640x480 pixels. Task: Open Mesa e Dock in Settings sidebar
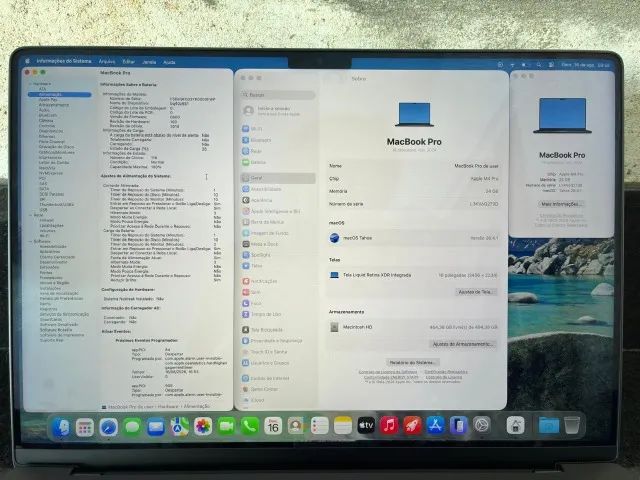(x=278, y=244)
